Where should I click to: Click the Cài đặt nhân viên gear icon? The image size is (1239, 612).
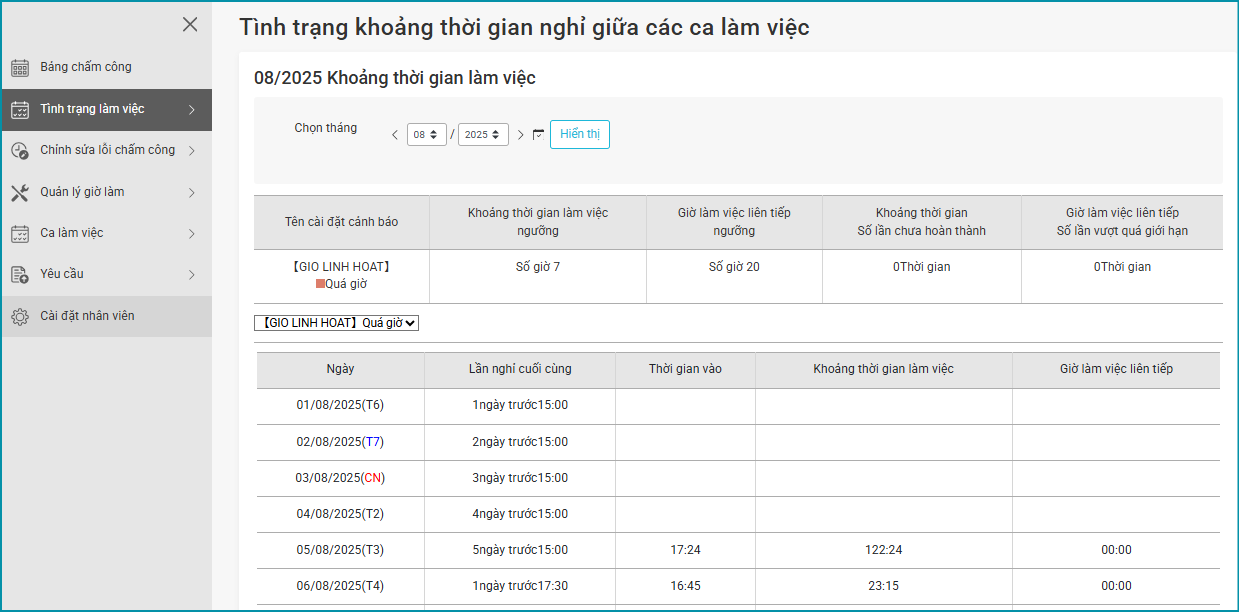click(x=20, y=317)
